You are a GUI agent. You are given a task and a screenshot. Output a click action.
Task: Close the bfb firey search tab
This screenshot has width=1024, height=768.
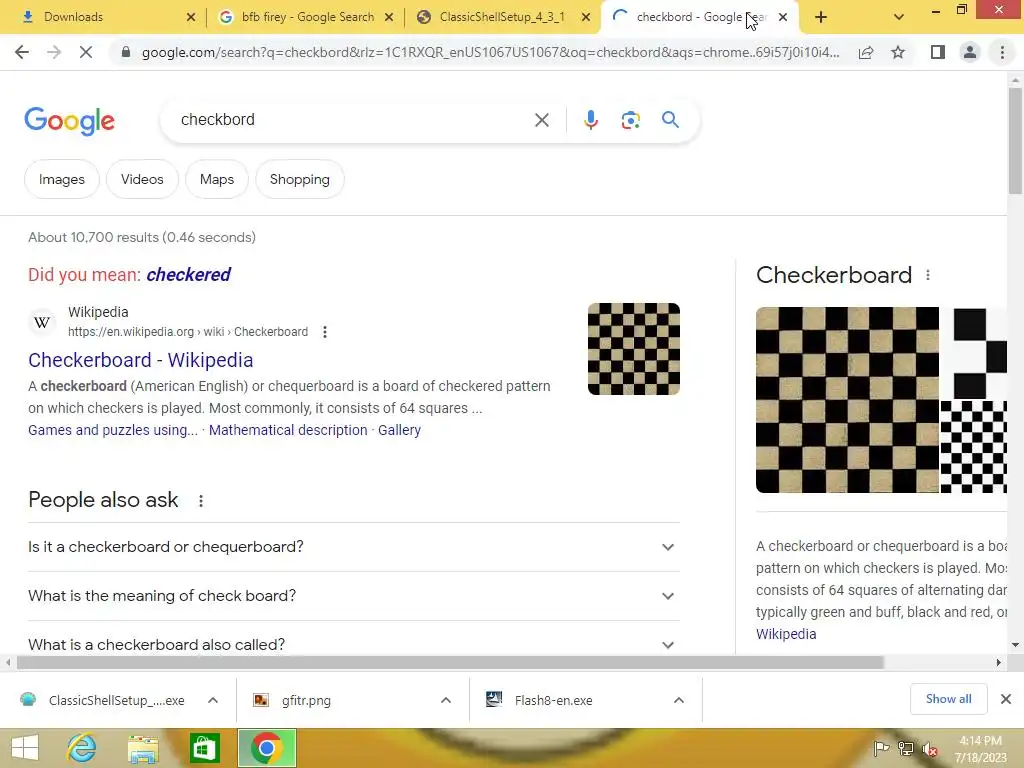point(389,17)
